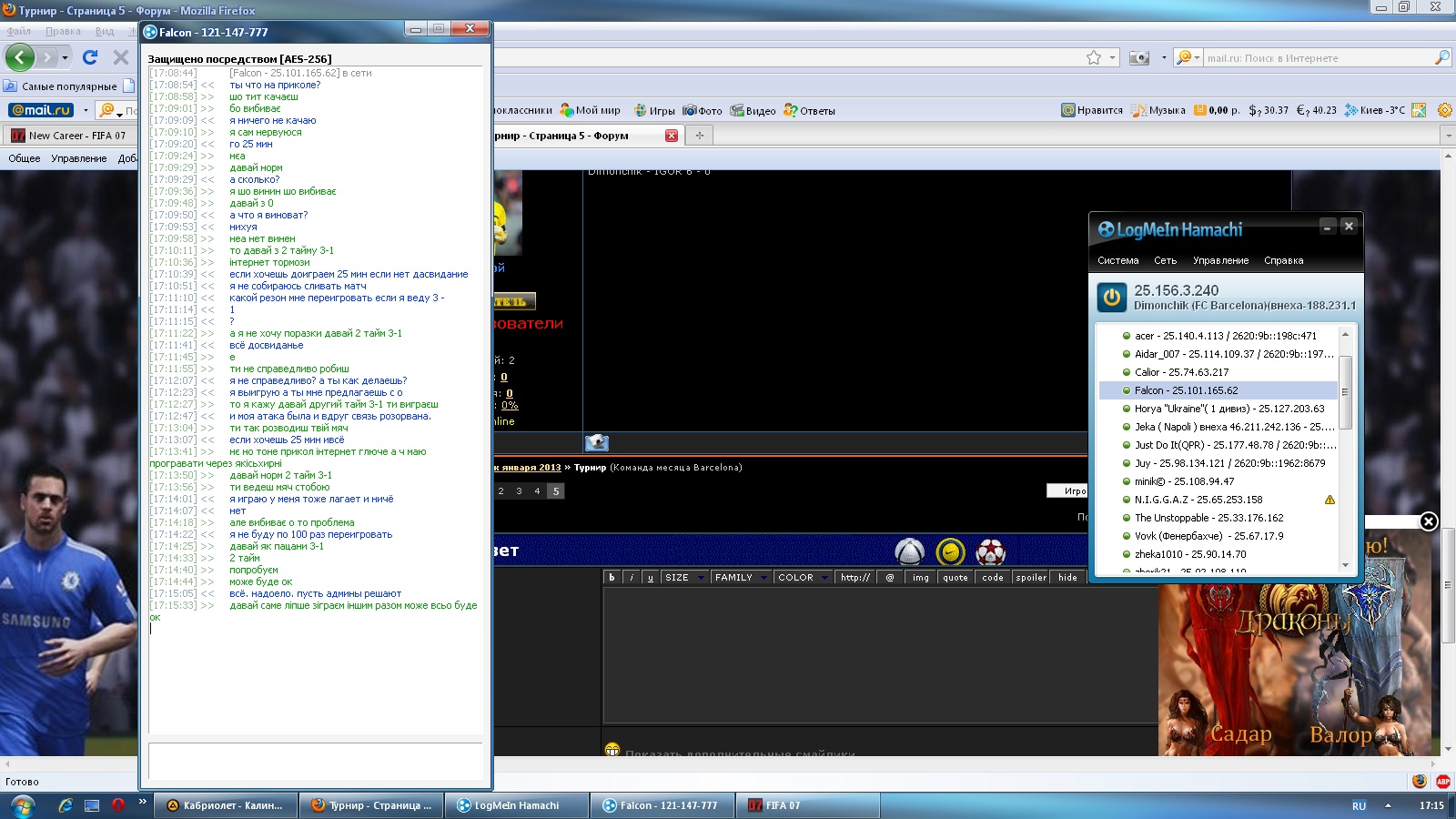Stop loading with the X toolbar icon
Viewport: 1456px width, 819px height.
tap(120, 57)
